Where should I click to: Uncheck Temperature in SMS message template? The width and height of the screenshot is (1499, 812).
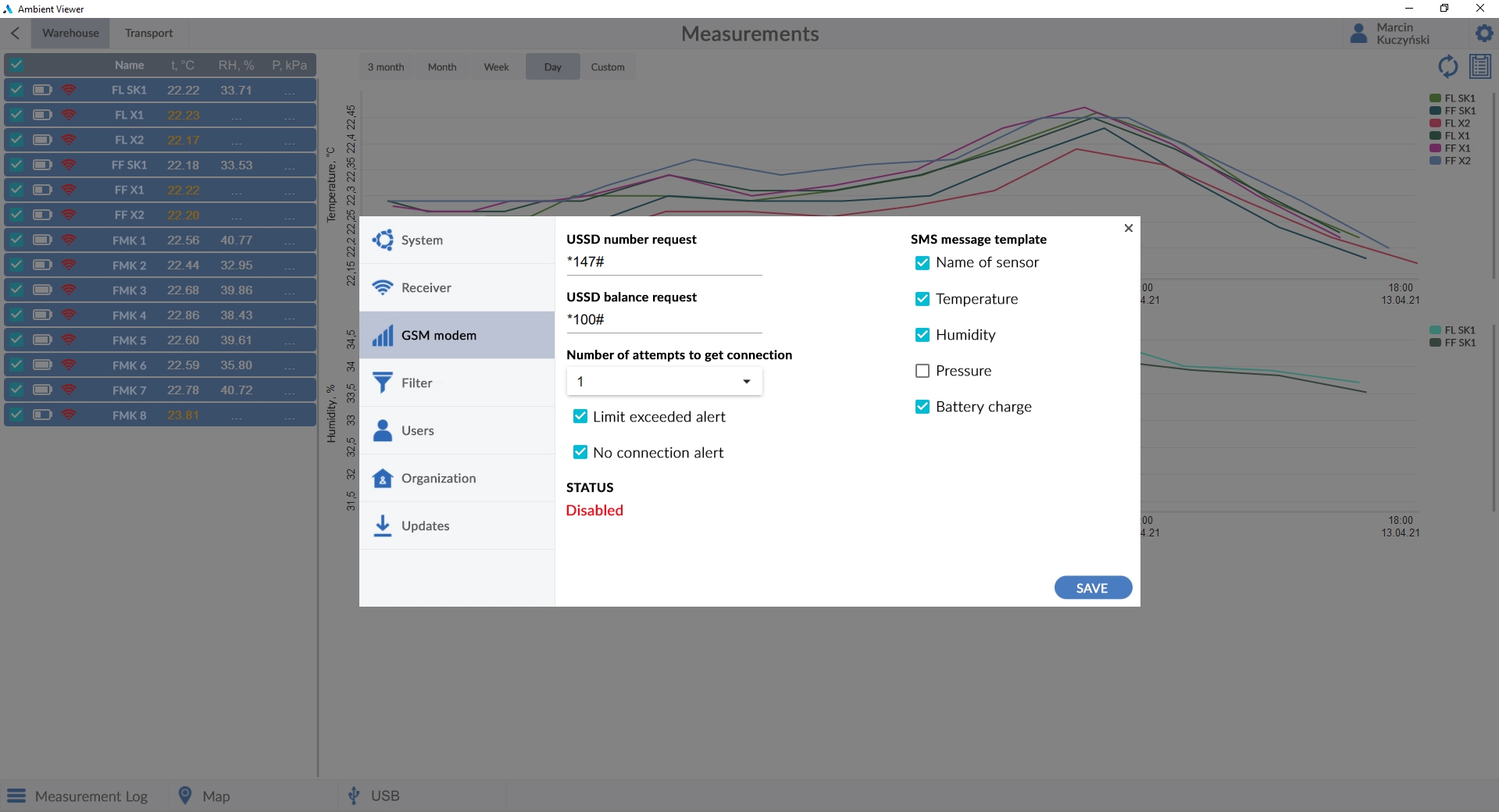point(923,298)
